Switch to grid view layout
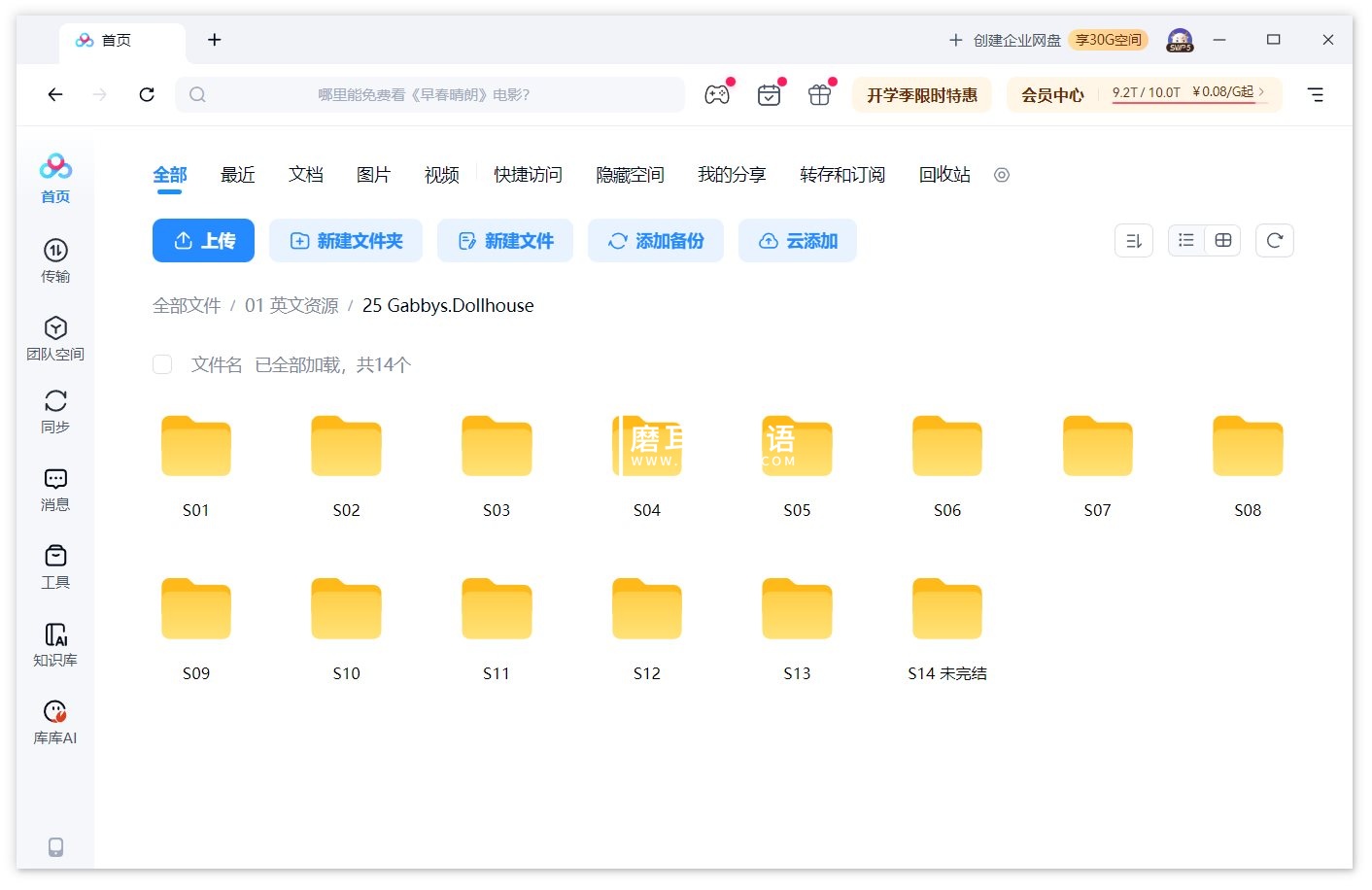The height and width of the screenshot is (890, 1372). pos(1223,240)
